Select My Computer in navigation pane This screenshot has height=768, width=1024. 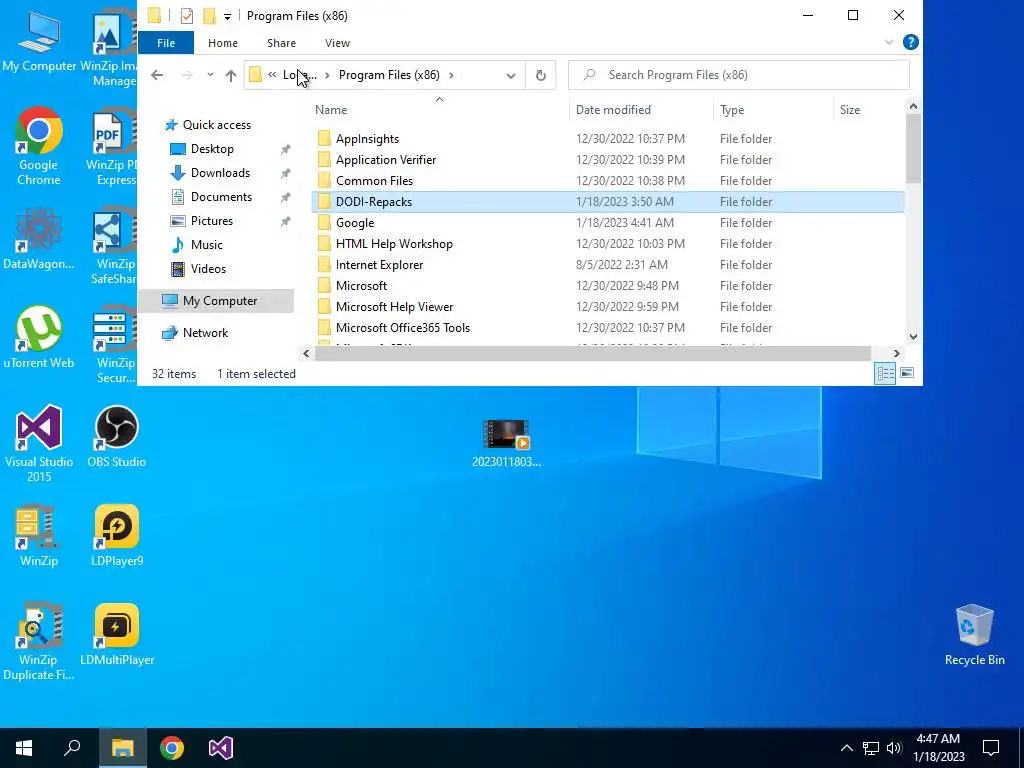click(219, 301)
